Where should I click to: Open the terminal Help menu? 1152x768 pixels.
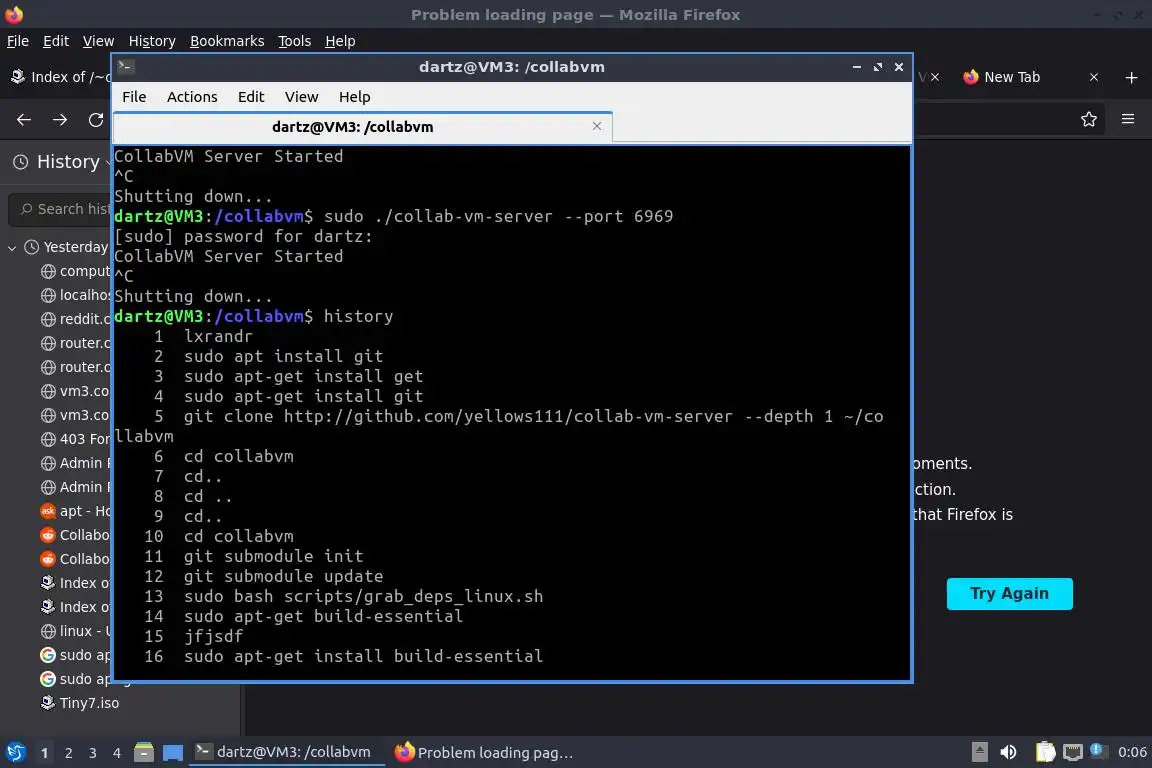(354, 97)
